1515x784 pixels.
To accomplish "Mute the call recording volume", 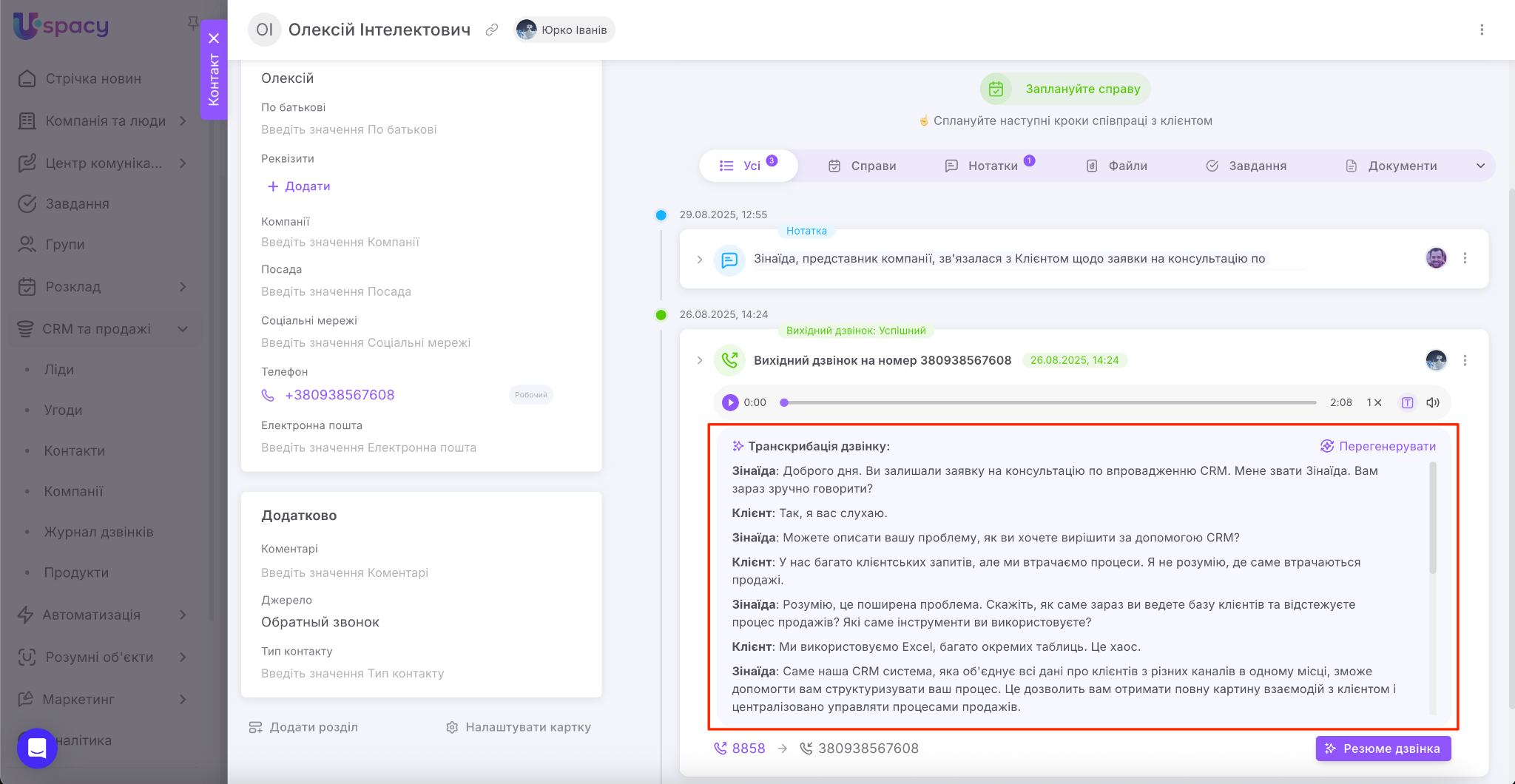I will 1433,402.
